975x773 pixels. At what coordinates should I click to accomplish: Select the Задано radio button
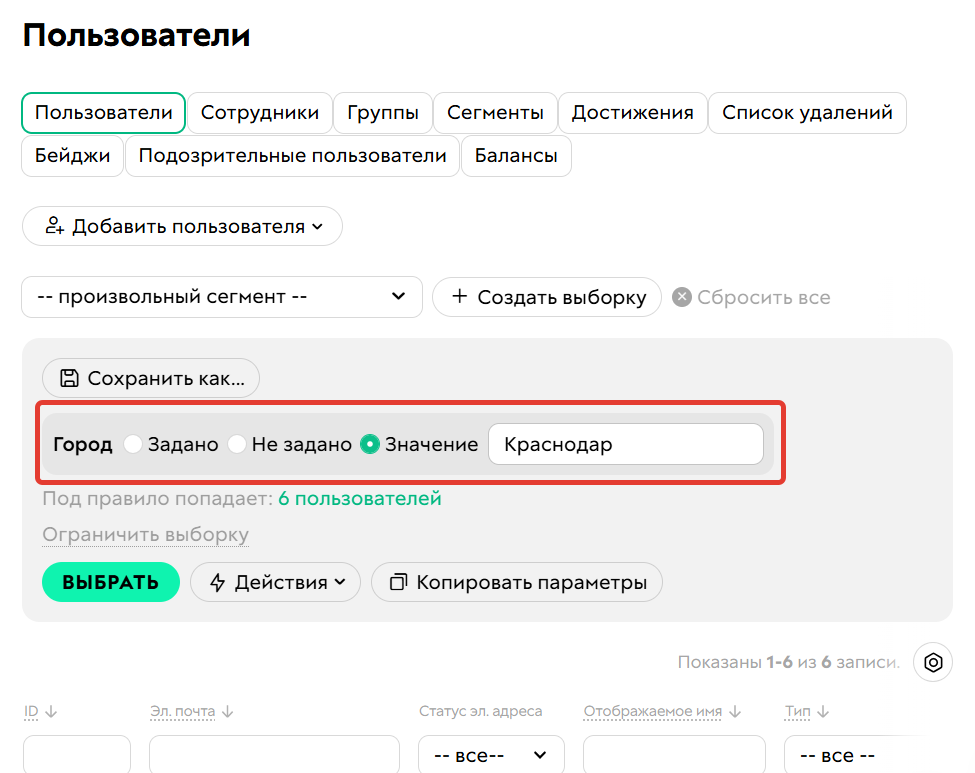pyautogui.click(x=133, y=444)
